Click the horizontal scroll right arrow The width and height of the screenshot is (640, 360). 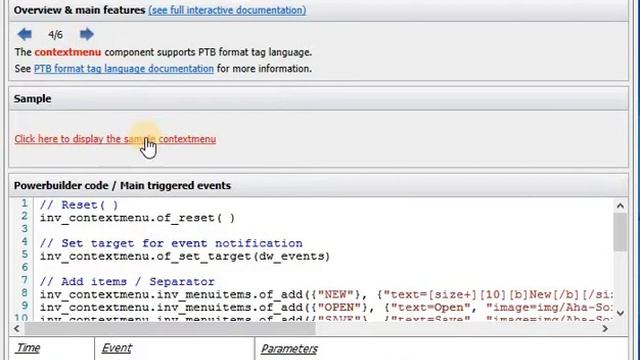[x=605, y=328]
